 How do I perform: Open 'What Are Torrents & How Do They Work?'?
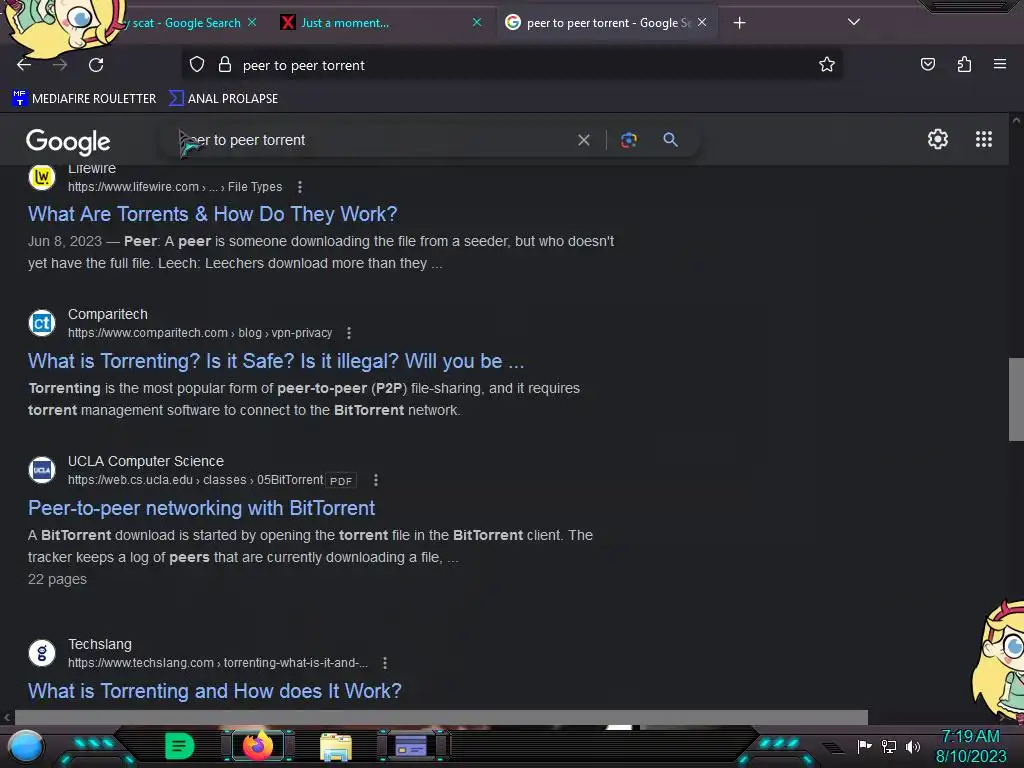(x=212, y=214)
